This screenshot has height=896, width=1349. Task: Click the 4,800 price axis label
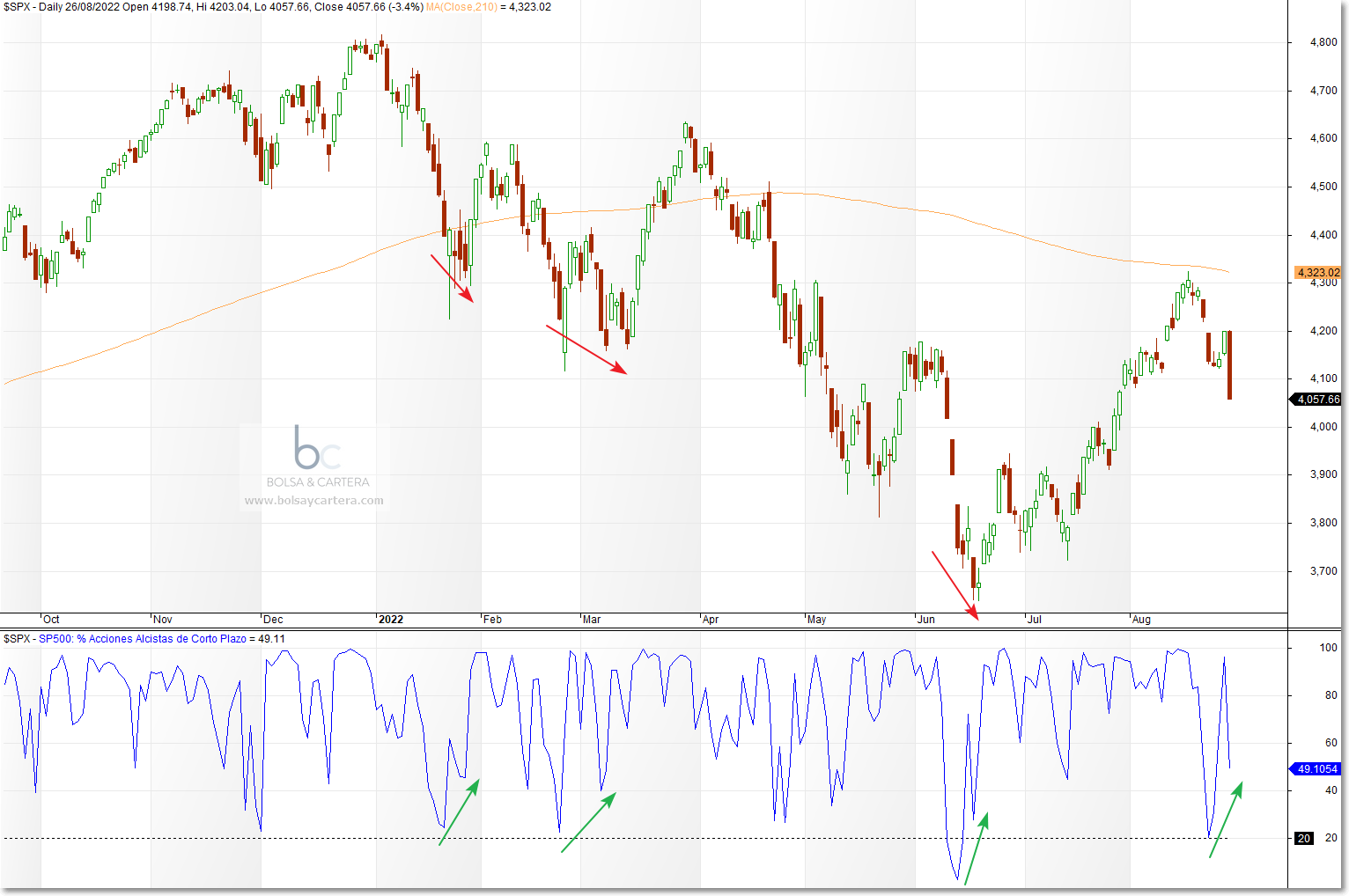(x=1323, y=42)
